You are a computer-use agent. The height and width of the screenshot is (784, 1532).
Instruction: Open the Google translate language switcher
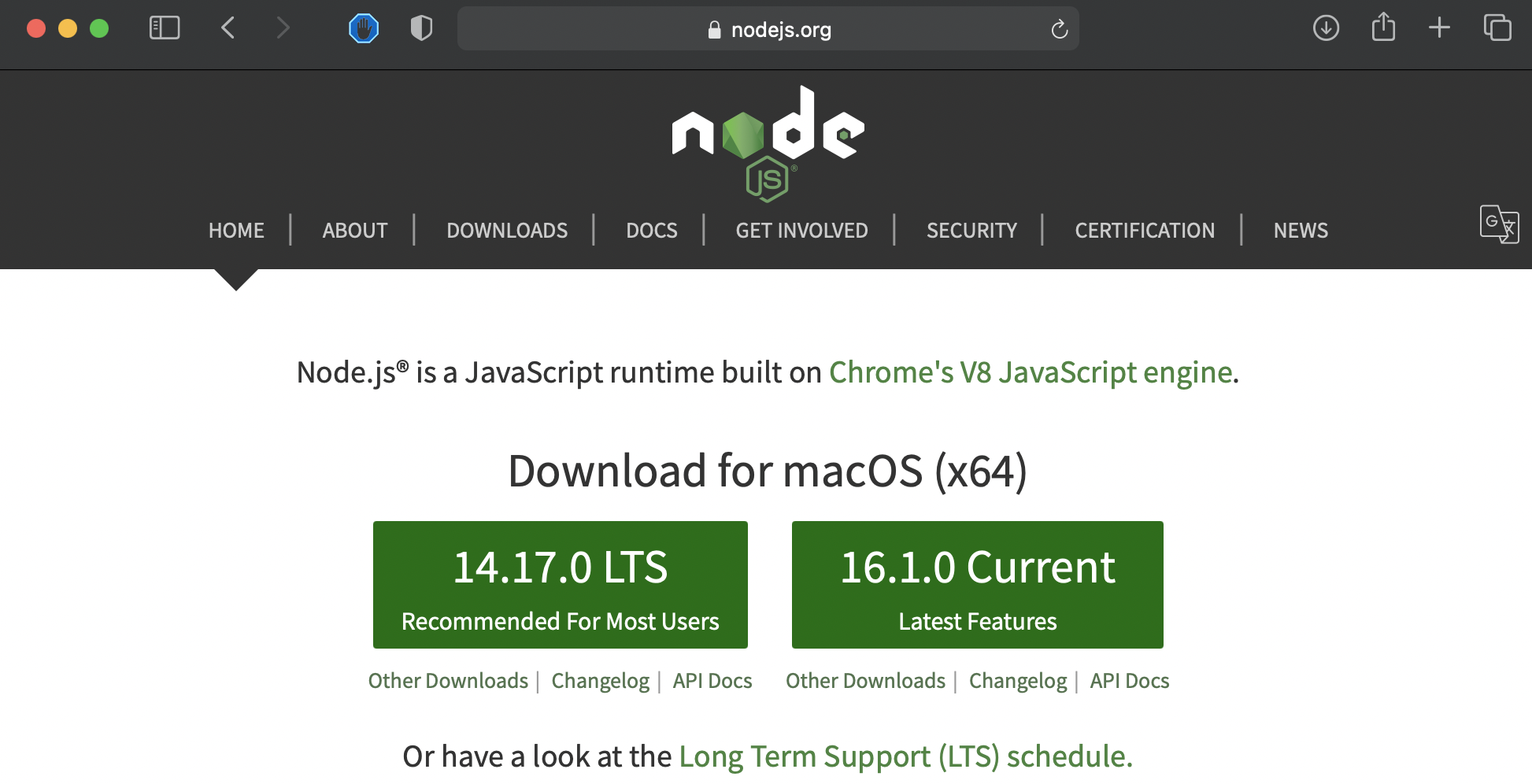point(1499,224)
